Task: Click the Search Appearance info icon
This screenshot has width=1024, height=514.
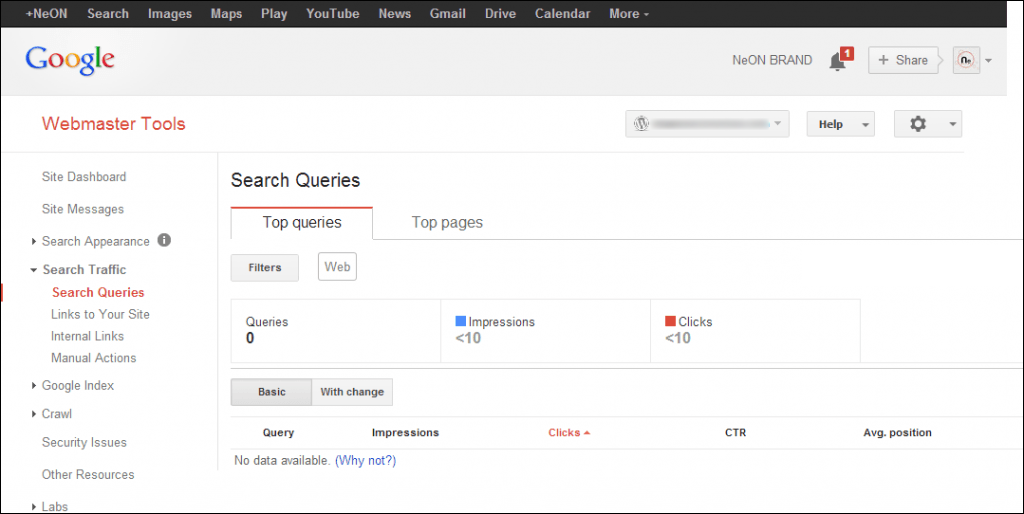Action: (x=164, y=241)
